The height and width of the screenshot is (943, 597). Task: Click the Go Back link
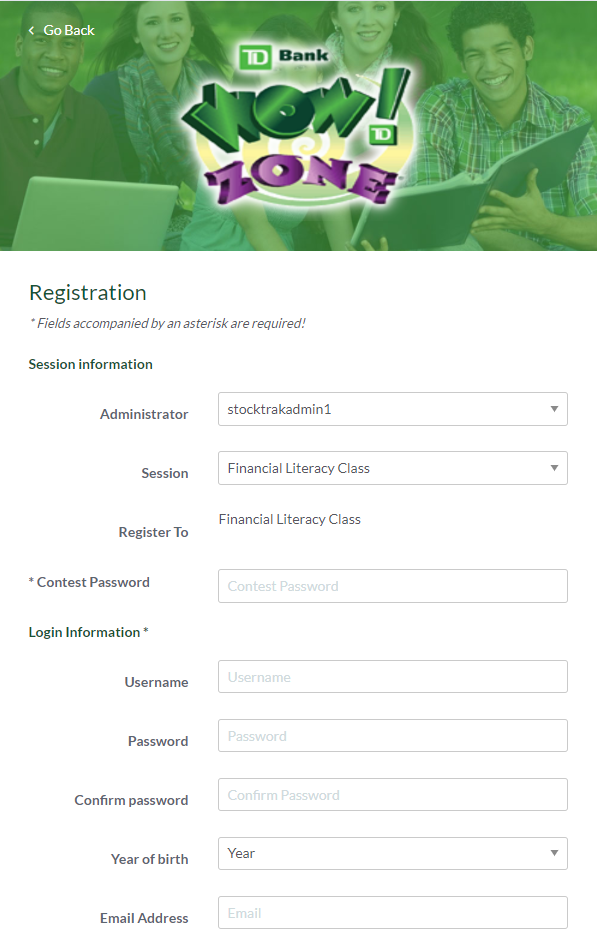pos(61,30)
